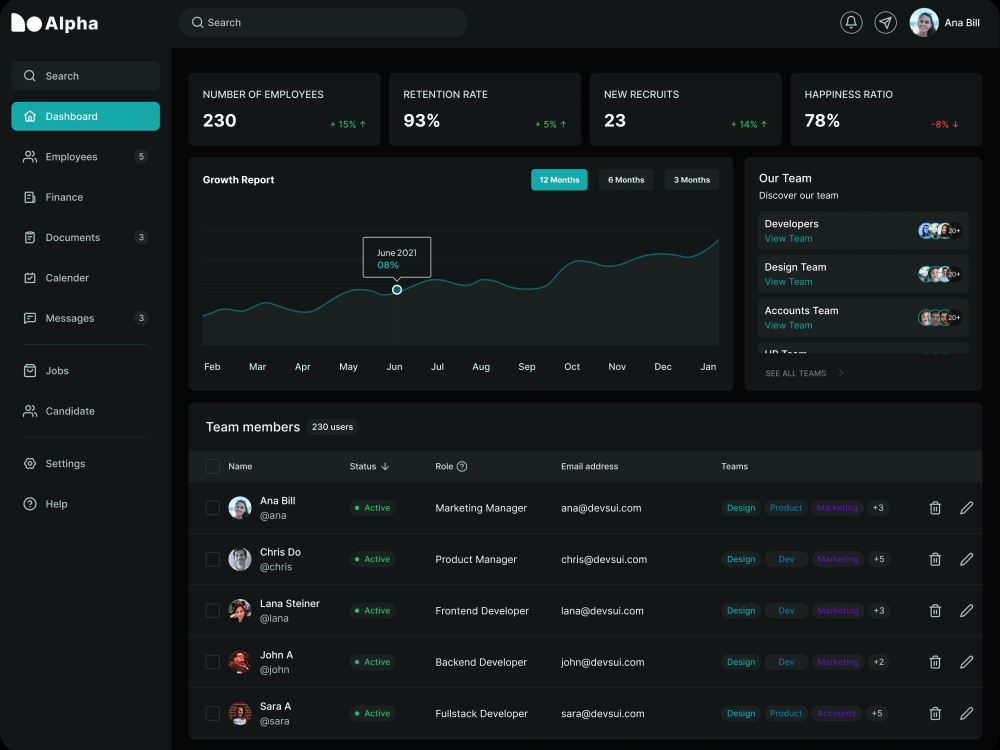Viewport: 1000px width, 750px height.
Task: Delete Lana Steiner row with trash icon
Action: (935, 610)
